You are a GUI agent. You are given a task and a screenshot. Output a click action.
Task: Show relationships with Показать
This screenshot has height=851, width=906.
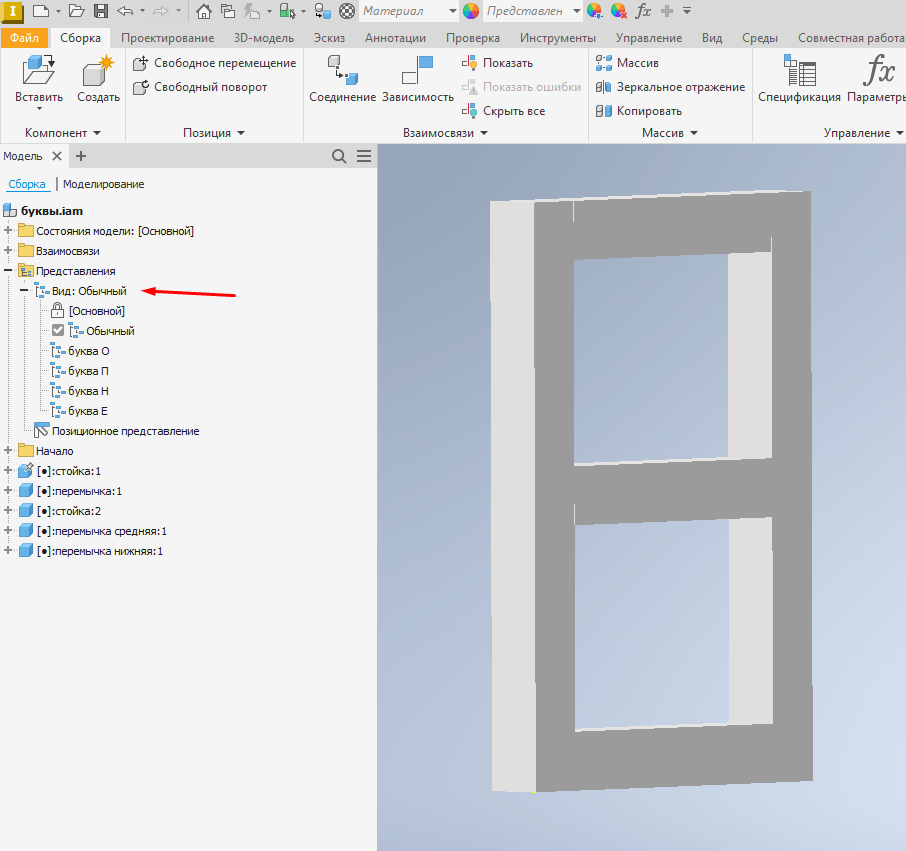tap(497, 63)
